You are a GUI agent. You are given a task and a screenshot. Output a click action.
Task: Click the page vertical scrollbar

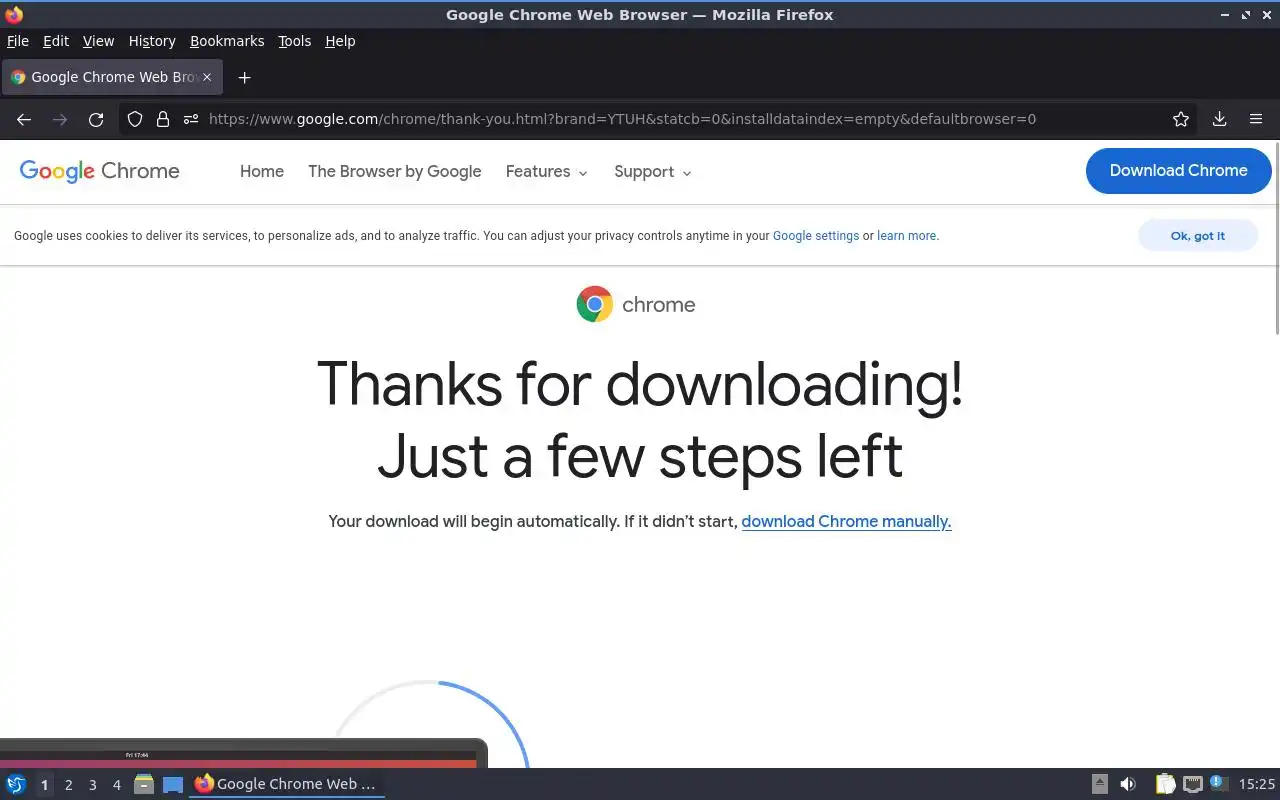(x=1275, y=240)
